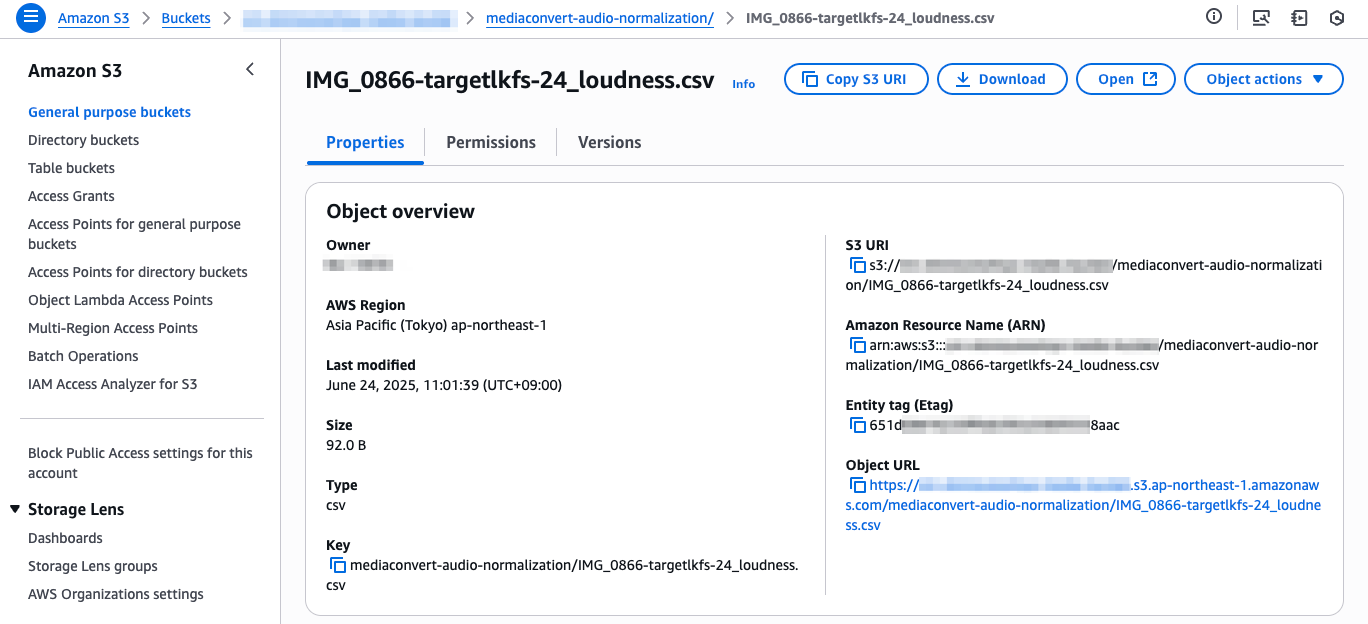Download the CSV object
The image size is (1368, 624).
pyautogui.click(x=1001, y=79)
